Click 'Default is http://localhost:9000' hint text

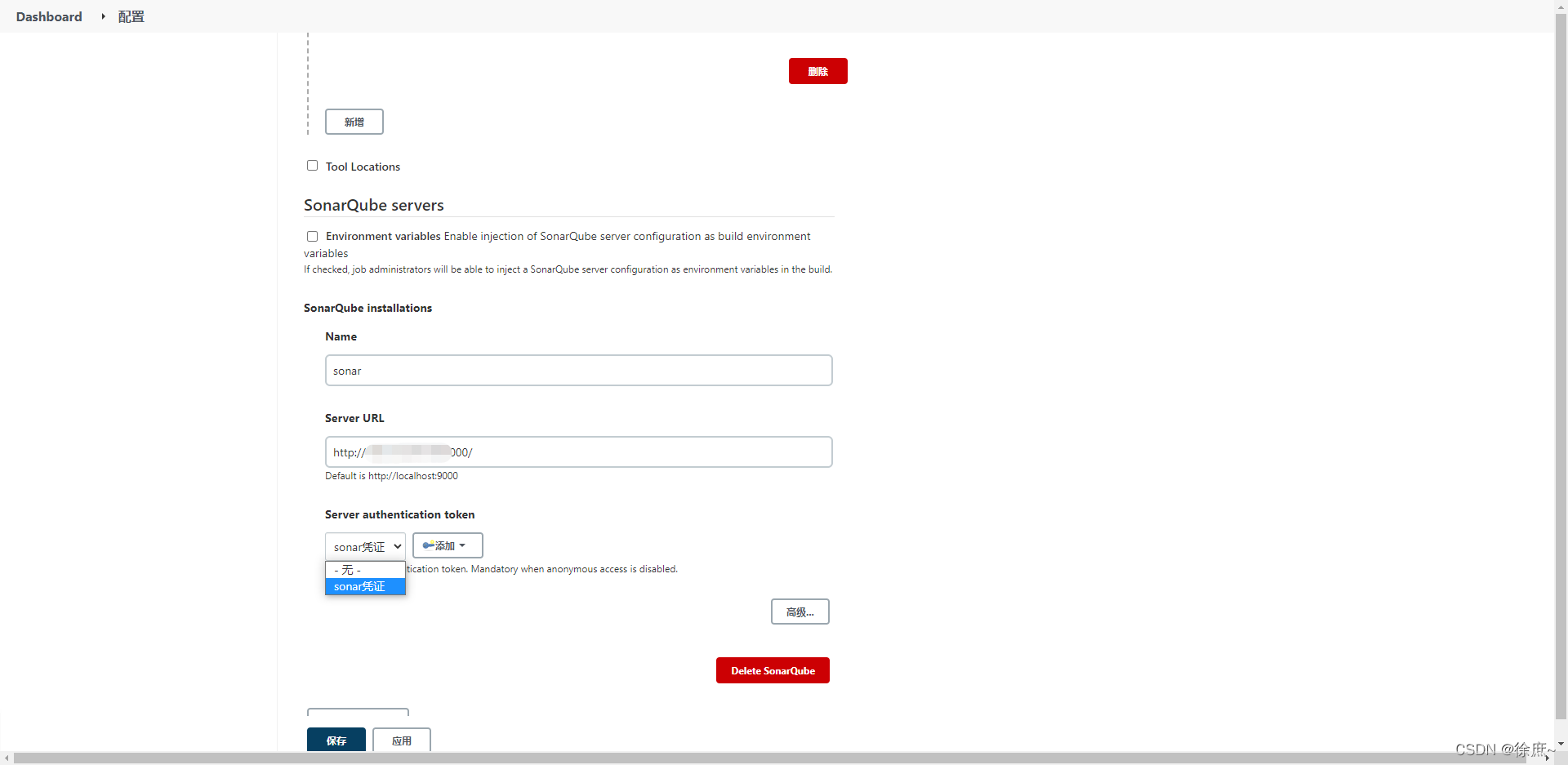(391, 476)
